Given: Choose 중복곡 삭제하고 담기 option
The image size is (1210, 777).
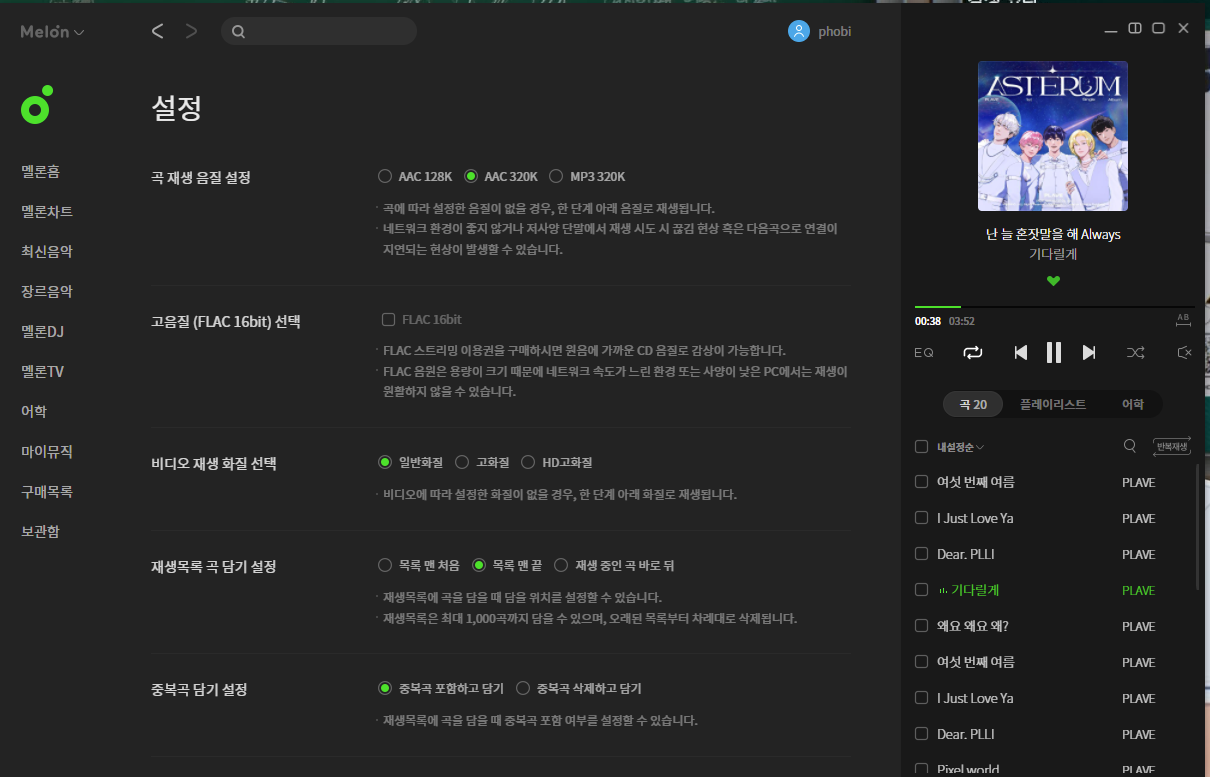Looking at the screenshot, I should click(523, 688).
